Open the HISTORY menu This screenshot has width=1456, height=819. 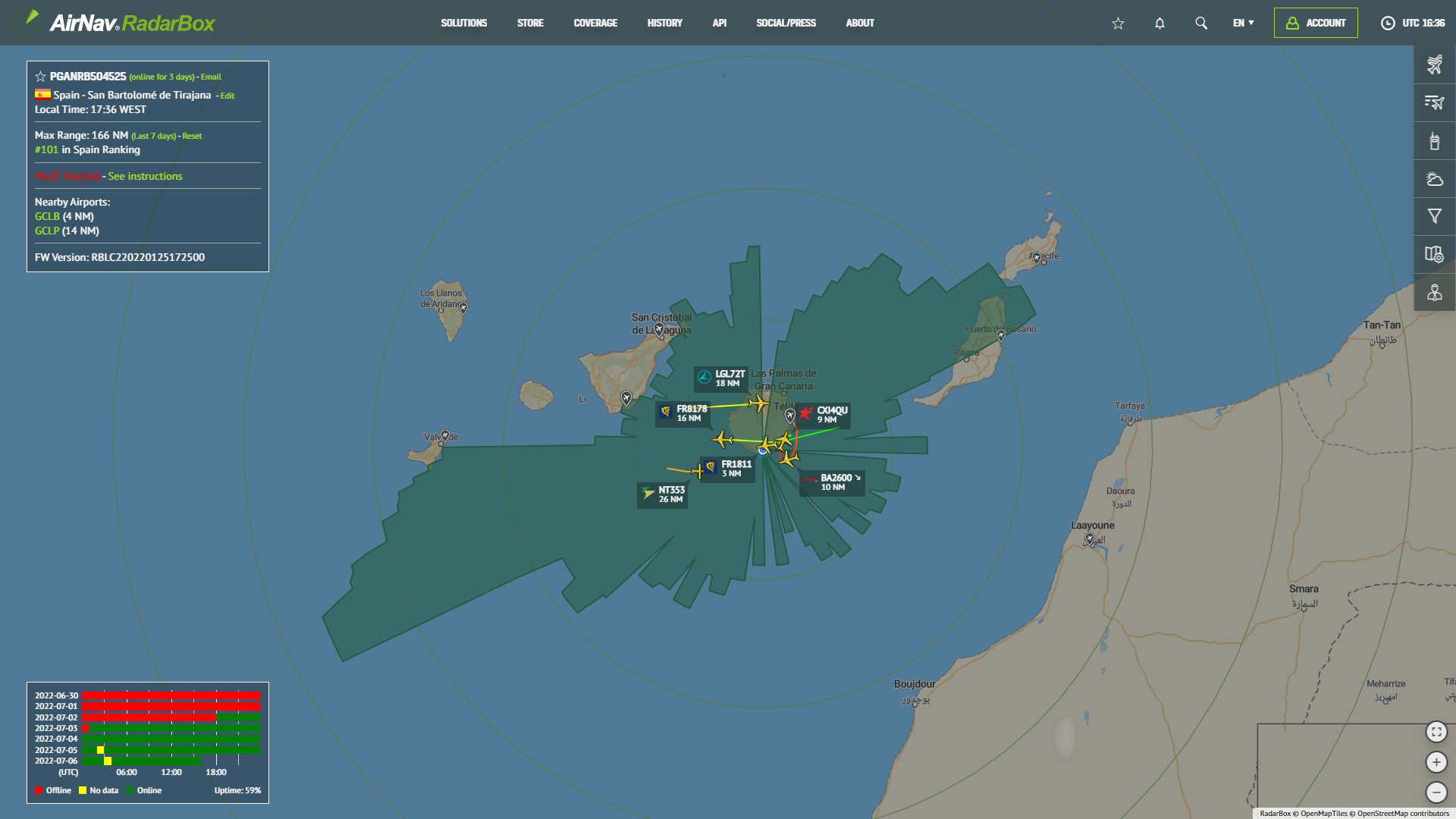pos(664,24)
